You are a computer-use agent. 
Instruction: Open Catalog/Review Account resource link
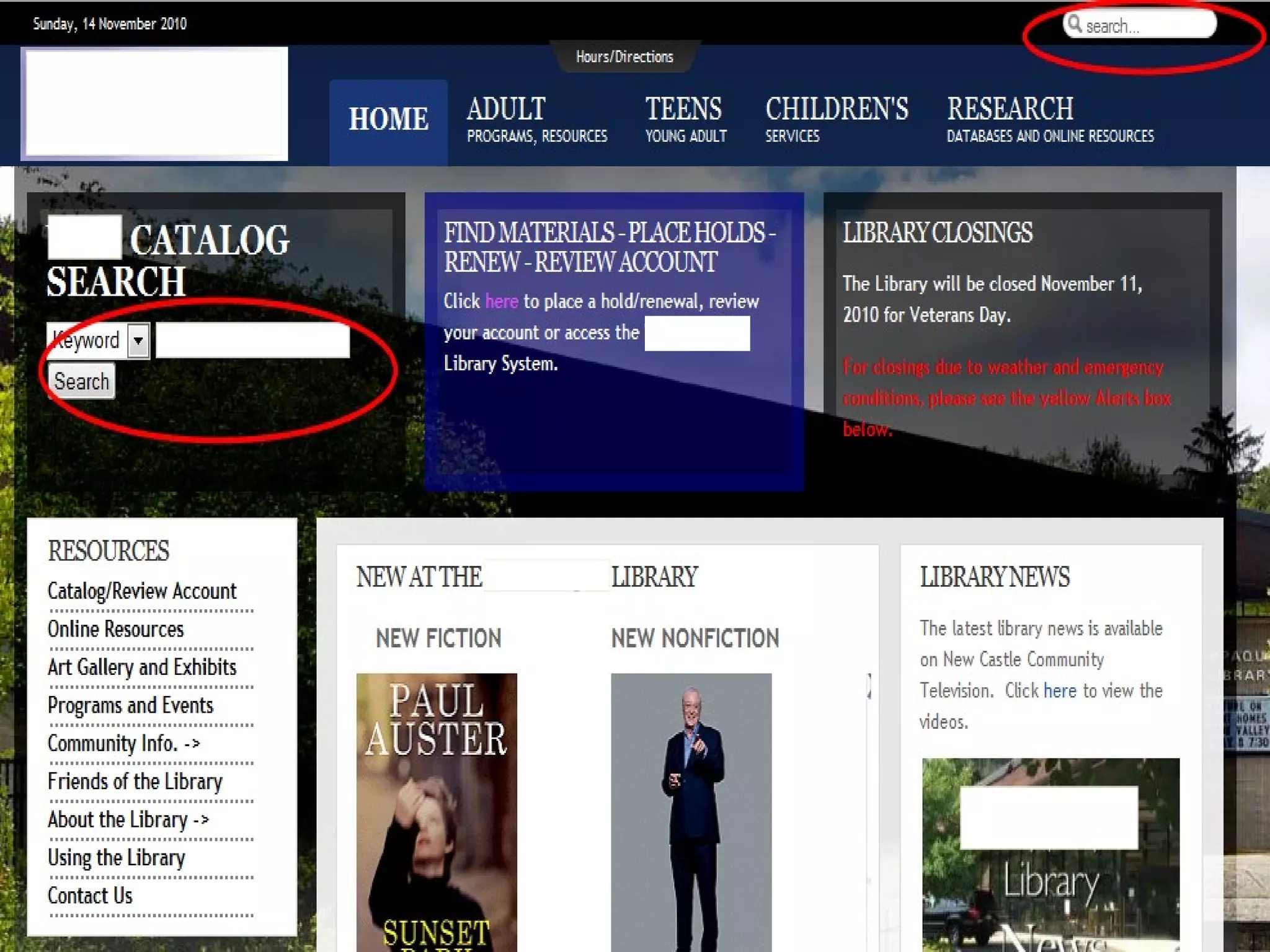tap(142, 591)
